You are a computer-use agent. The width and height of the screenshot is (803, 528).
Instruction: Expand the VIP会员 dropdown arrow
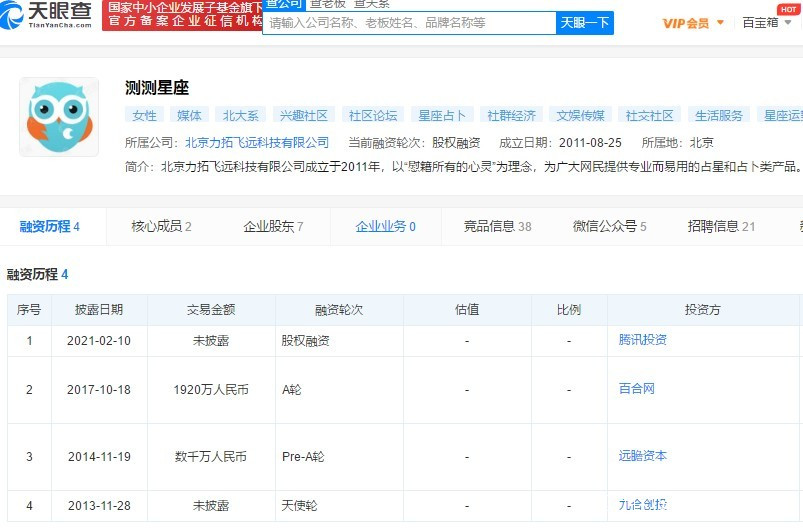(x=721, y=23)
